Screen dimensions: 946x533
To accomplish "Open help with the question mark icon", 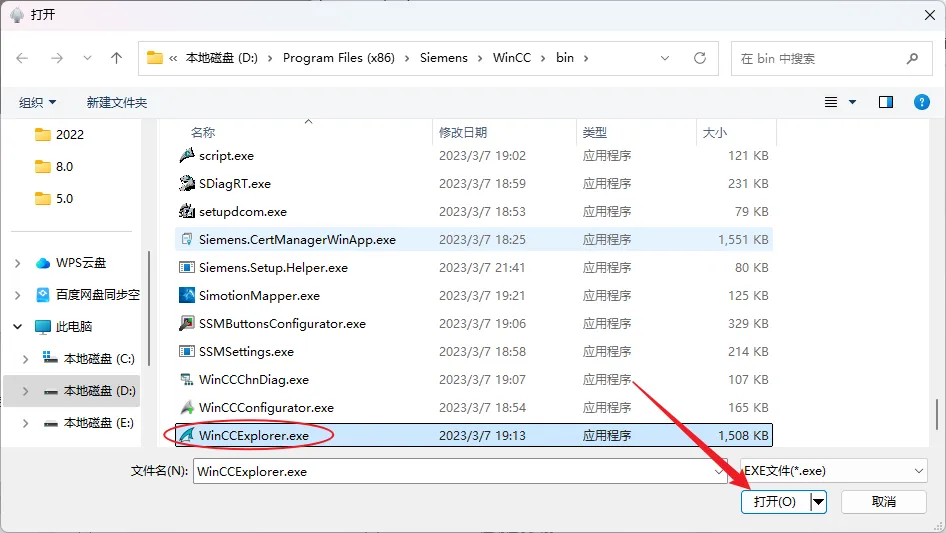I will click(922, 102).
